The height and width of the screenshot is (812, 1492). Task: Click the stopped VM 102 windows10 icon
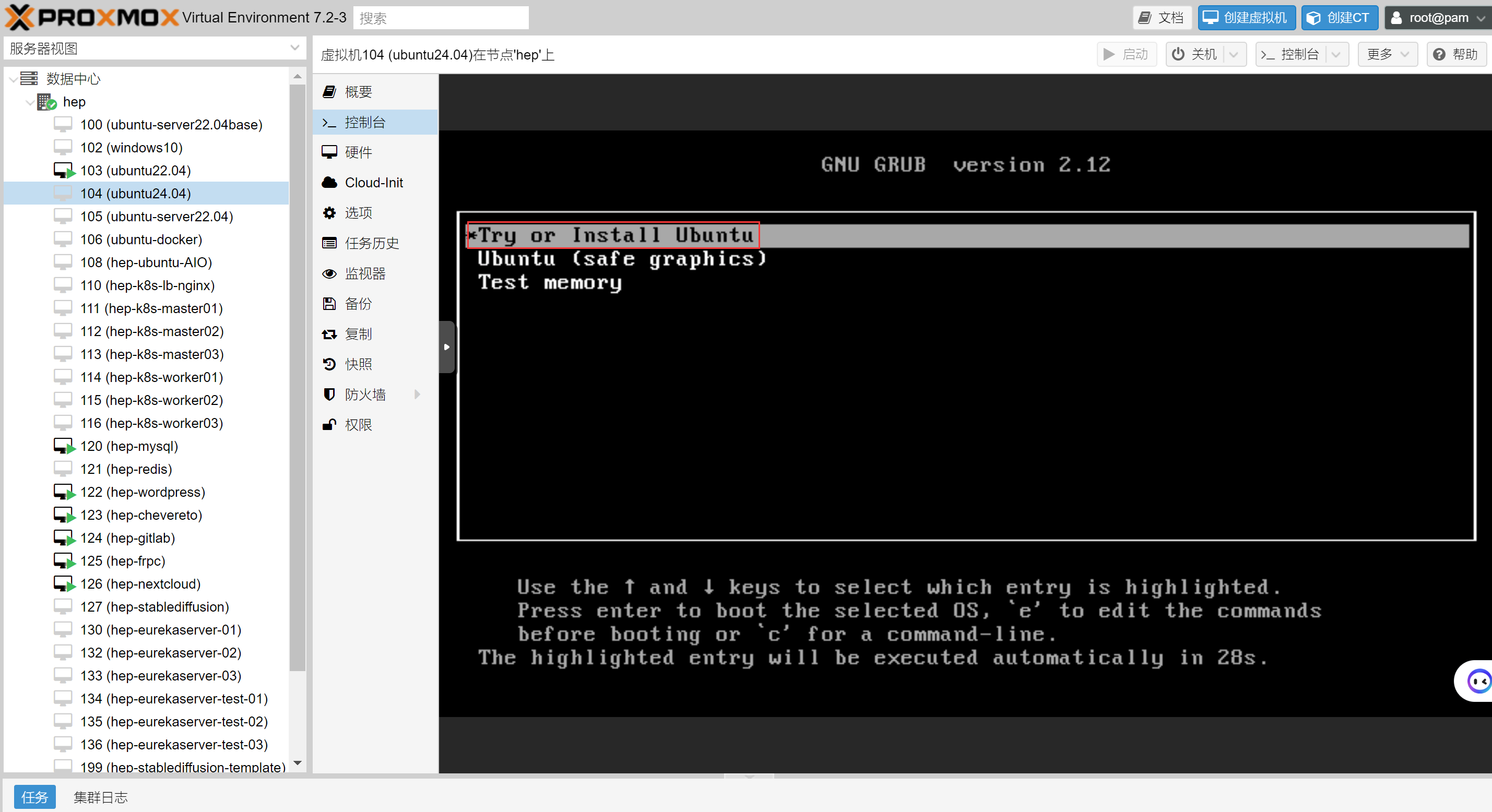click(x=63, y=147)
